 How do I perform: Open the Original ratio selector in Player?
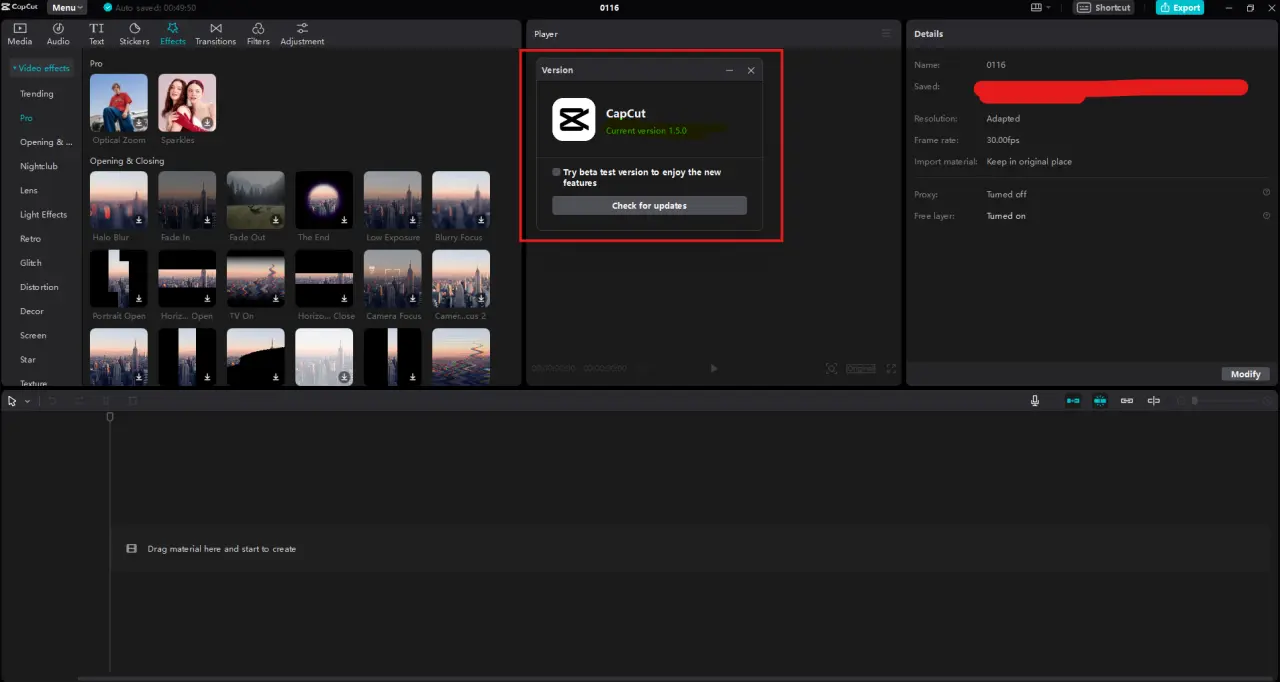861,368
